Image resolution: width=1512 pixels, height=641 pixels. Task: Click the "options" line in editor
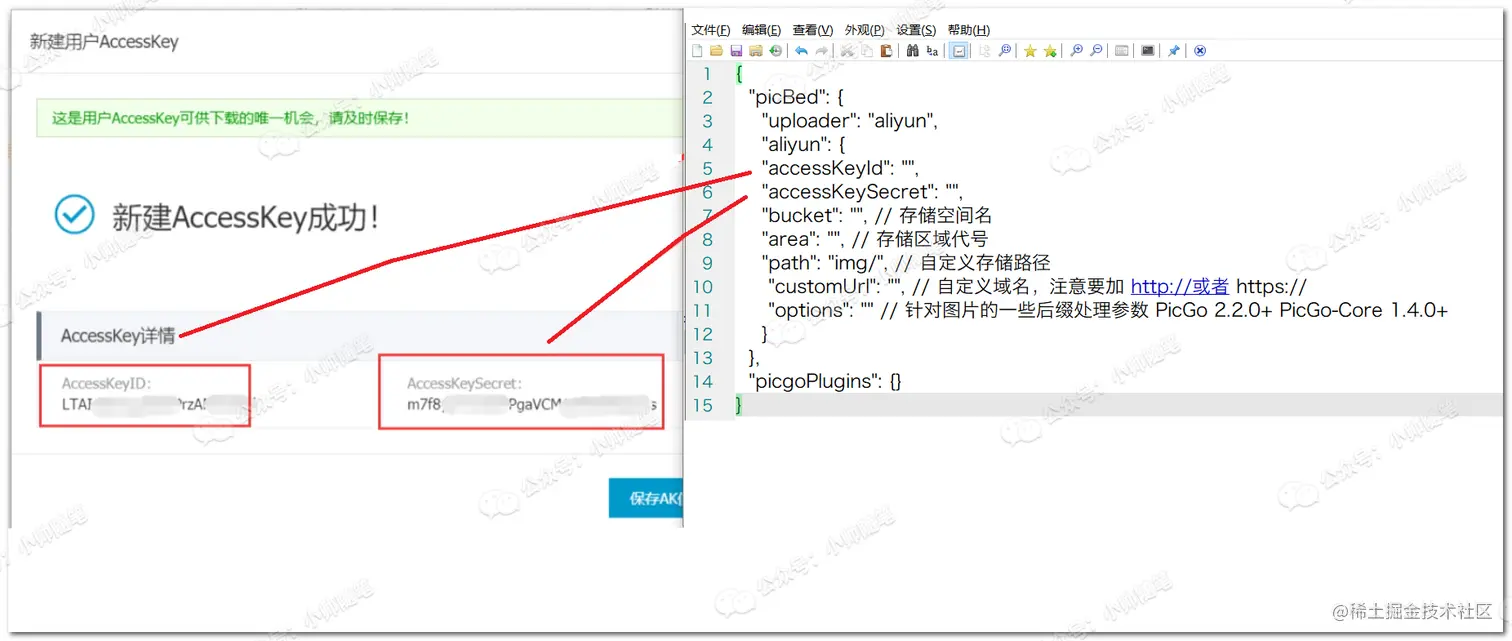(x=1108, y=310)
